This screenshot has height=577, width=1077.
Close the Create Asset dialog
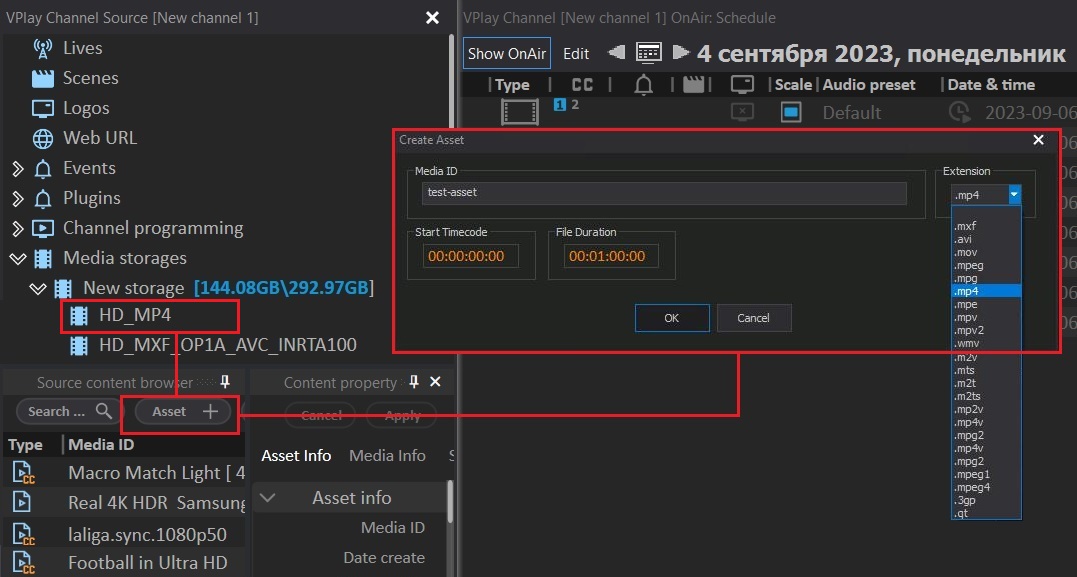1039,140
